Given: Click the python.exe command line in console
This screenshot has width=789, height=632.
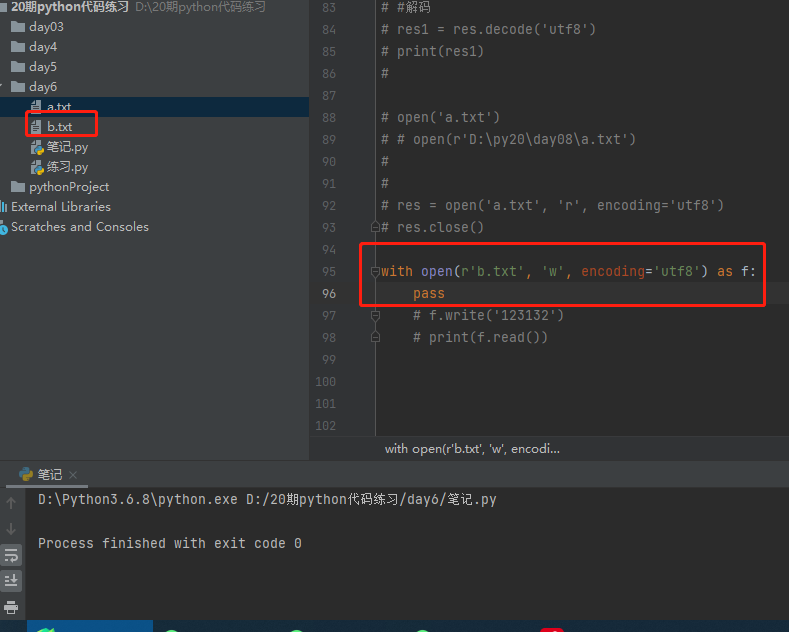Looking at the screenshot, I should pos(267,500).
